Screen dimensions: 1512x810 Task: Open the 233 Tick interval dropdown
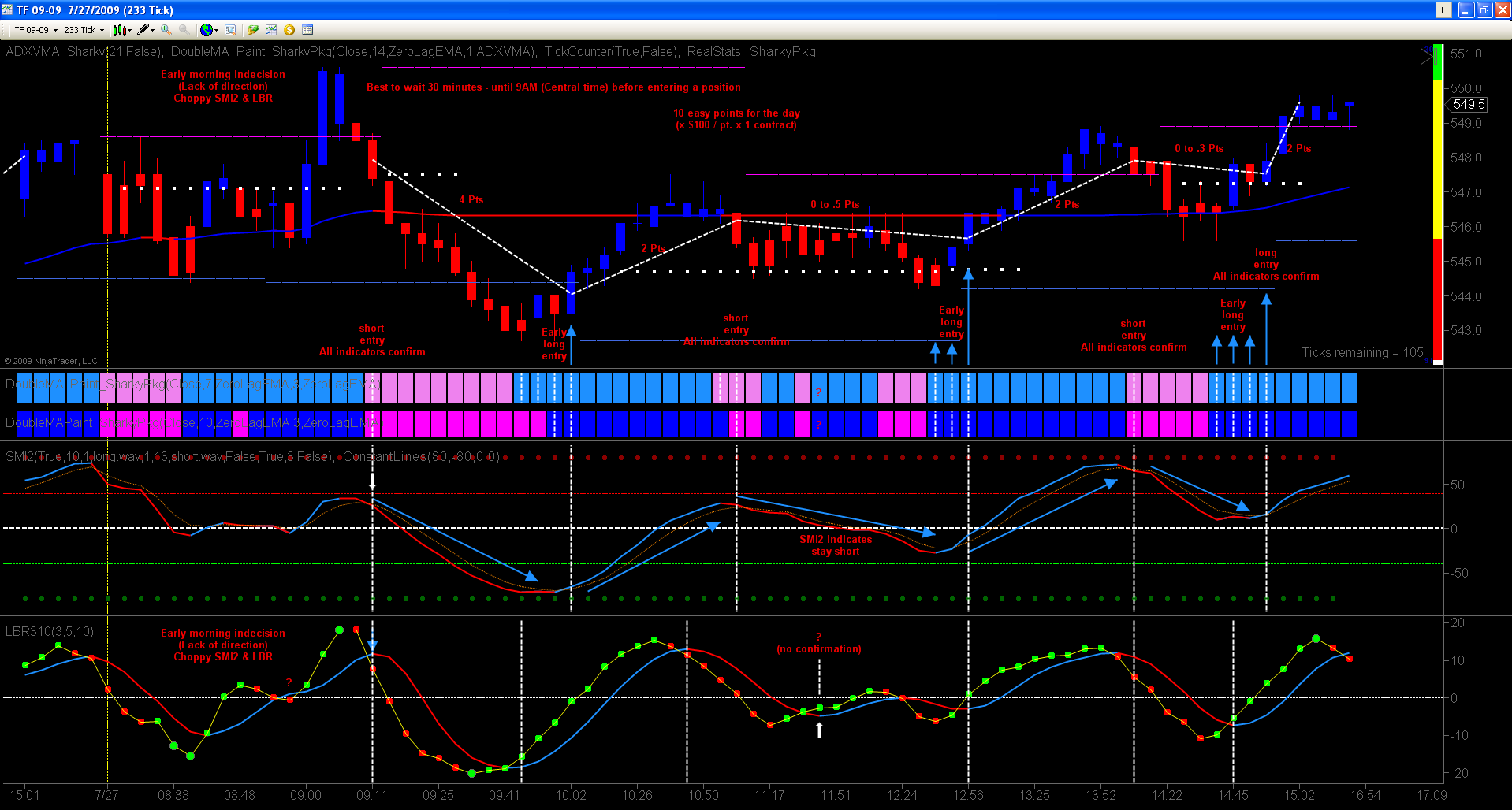click(84, 30)
